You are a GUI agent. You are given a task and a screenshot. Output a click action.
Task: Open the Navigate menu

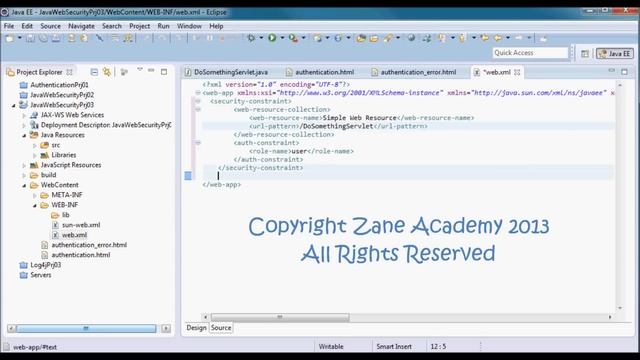[x=81, y=26]
